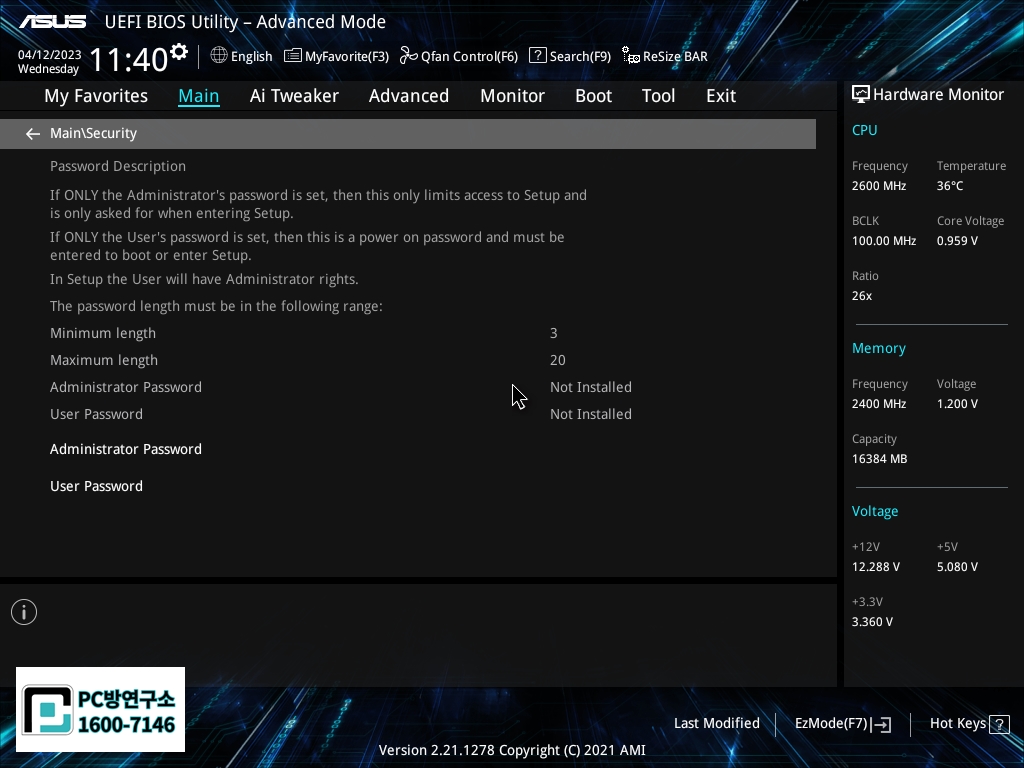
Task: Change language from English
Action: point(251,57)
